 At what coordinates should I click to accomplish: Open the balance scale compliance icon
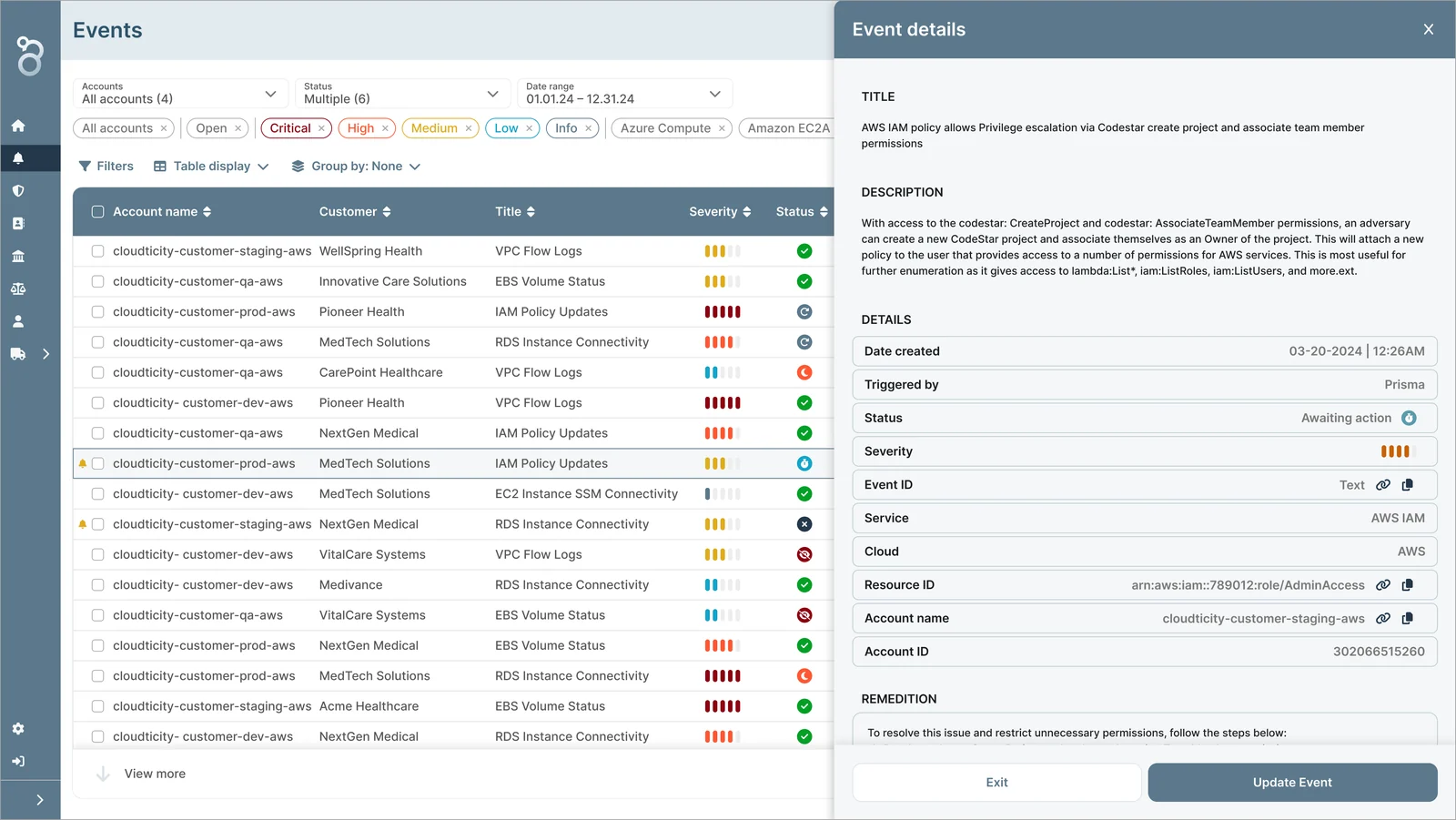18,289
